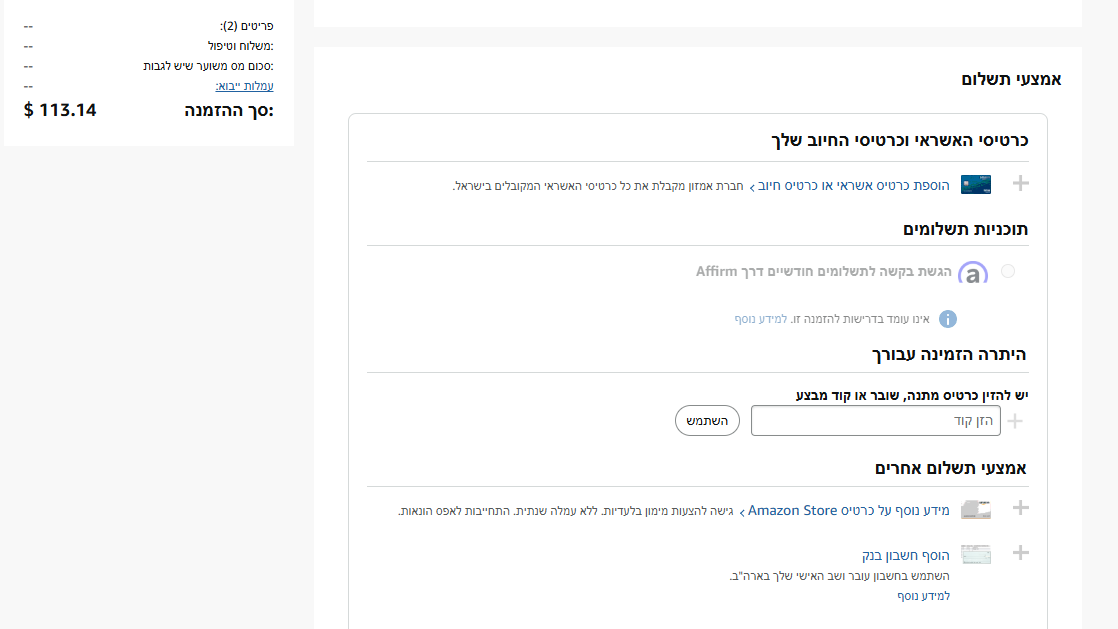This screenshot has height=629, width=1118.
Task: Click the blue credit card image icon
Action: click(975, 185)
